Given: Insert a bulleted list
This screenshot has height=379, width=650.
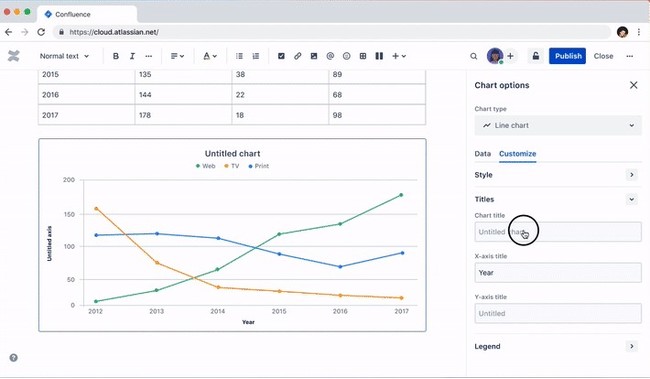Looking at the screenshot, I should coord(239,56).
